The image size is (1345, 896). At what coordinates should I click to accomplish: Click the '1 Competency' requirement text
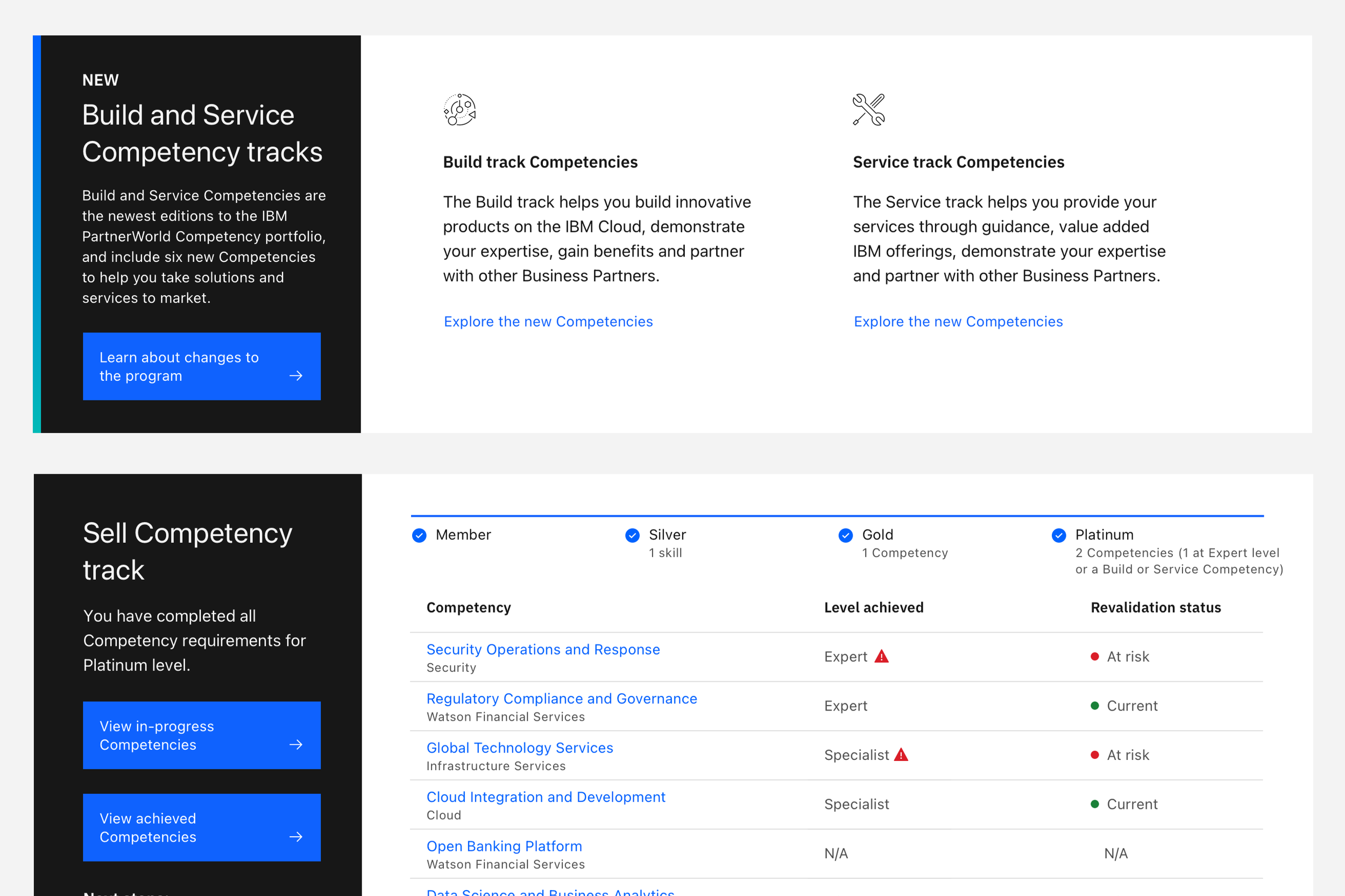905,552
